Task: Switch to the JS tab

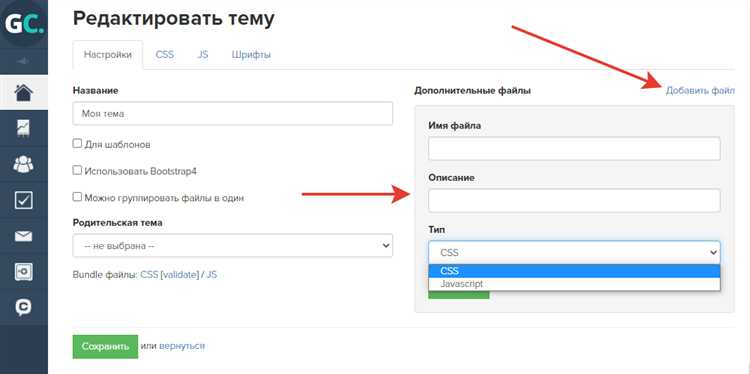Action: tap(203, 55)
